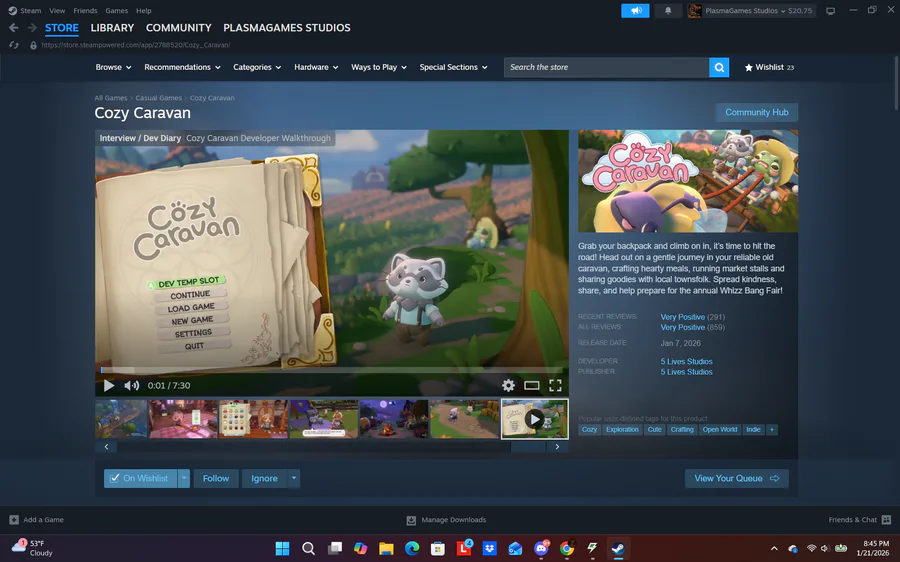
Task: Open the PLASMAGAMES STUDIOS profile tab
Action: point(286,28)
